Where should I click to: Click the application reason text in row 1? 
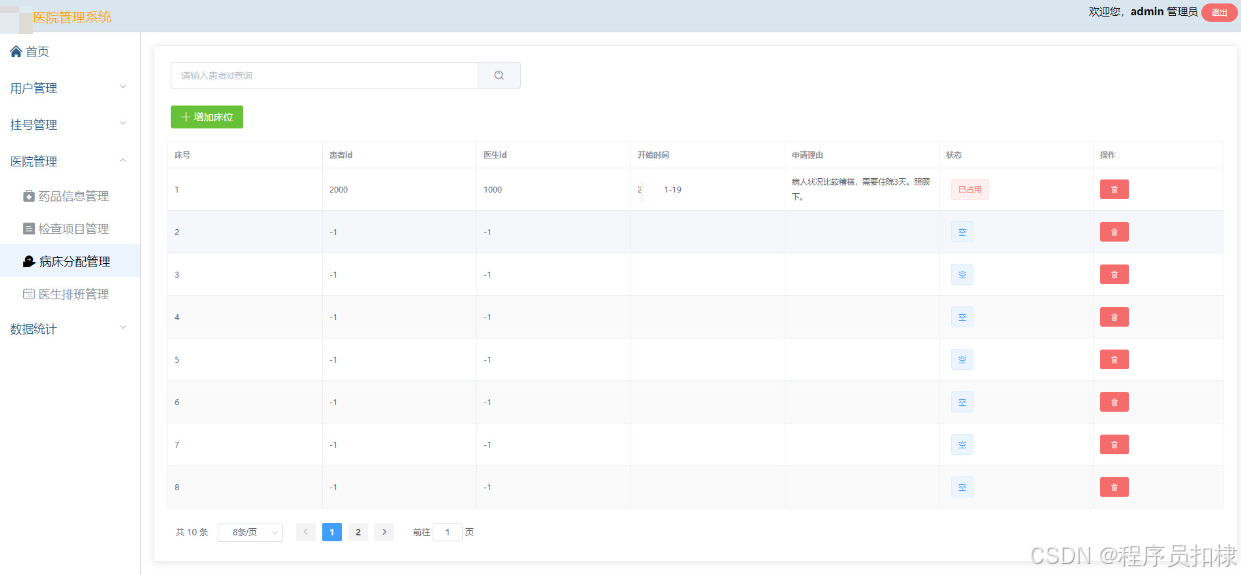(861, 189)
